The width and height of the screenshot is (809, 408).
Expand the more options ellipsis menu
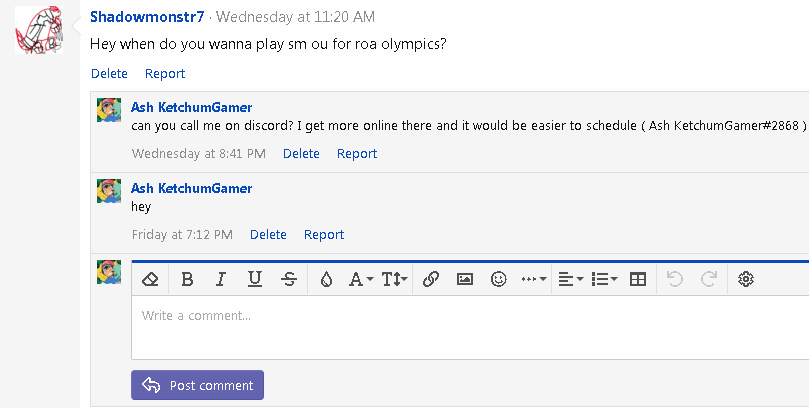coord(534,280)
